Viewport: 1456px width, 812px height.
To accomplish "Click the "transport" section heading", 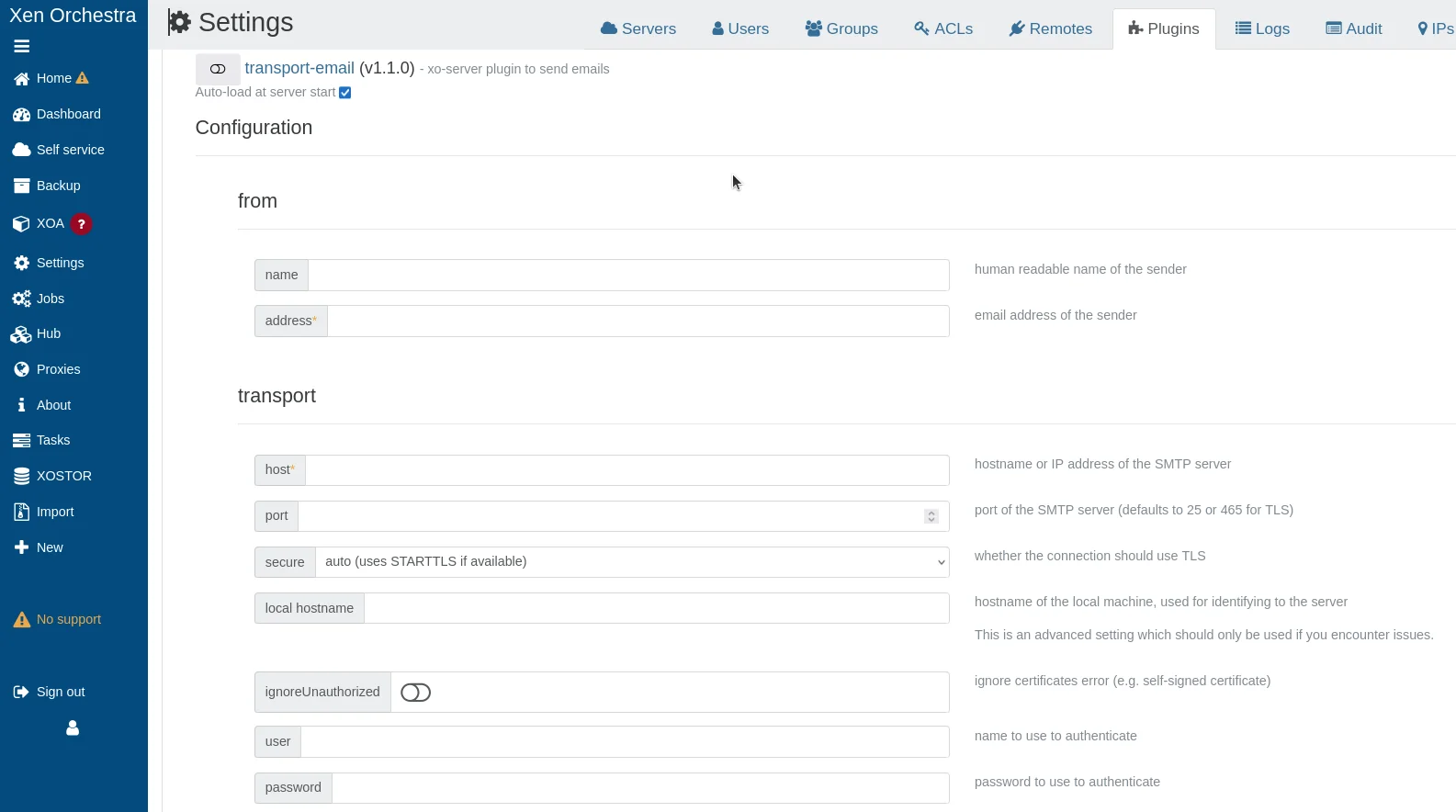I will [277, 396].
